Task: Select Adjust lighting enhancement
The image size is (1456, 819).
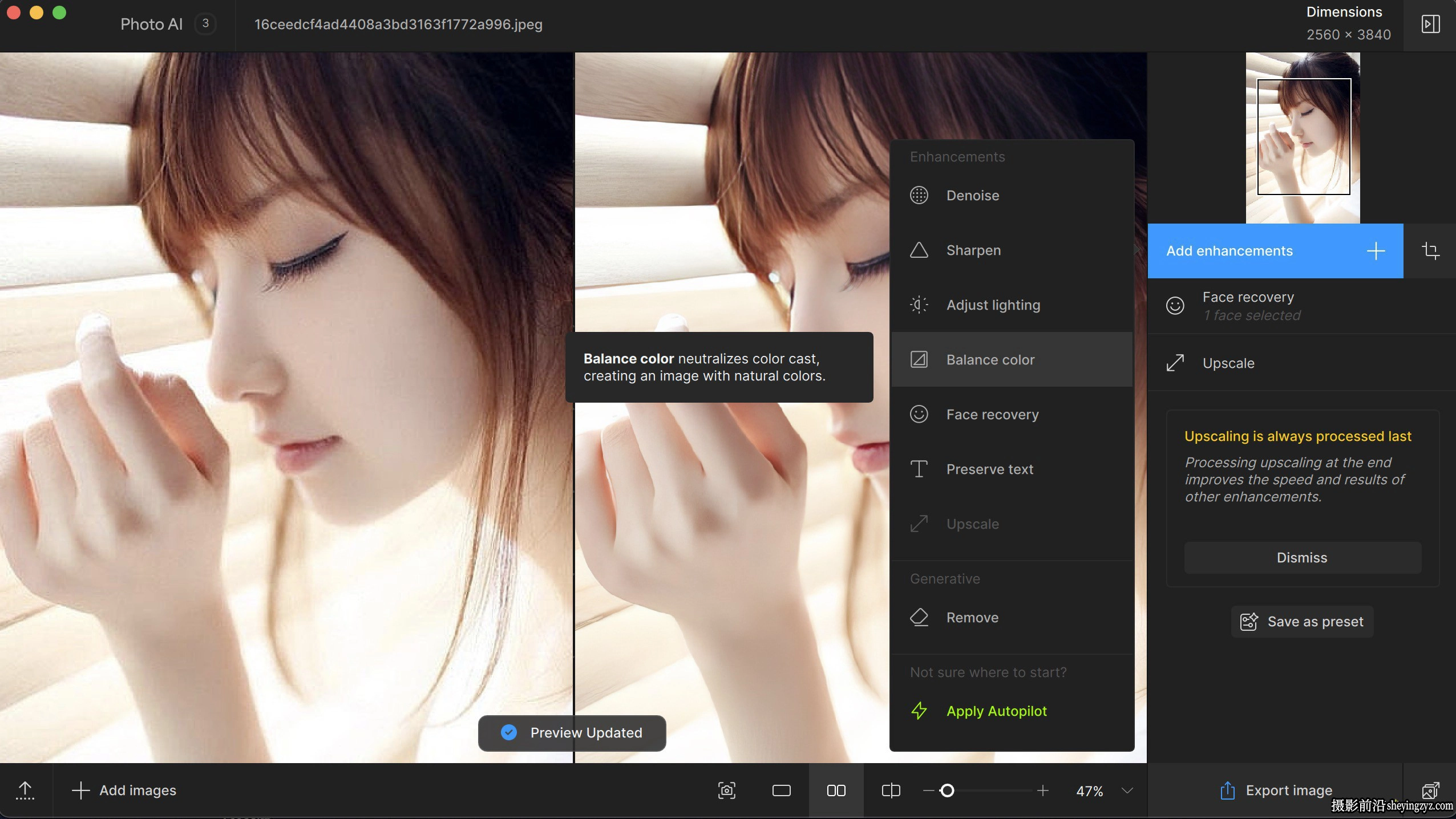Action: [x=1012, y=305]
